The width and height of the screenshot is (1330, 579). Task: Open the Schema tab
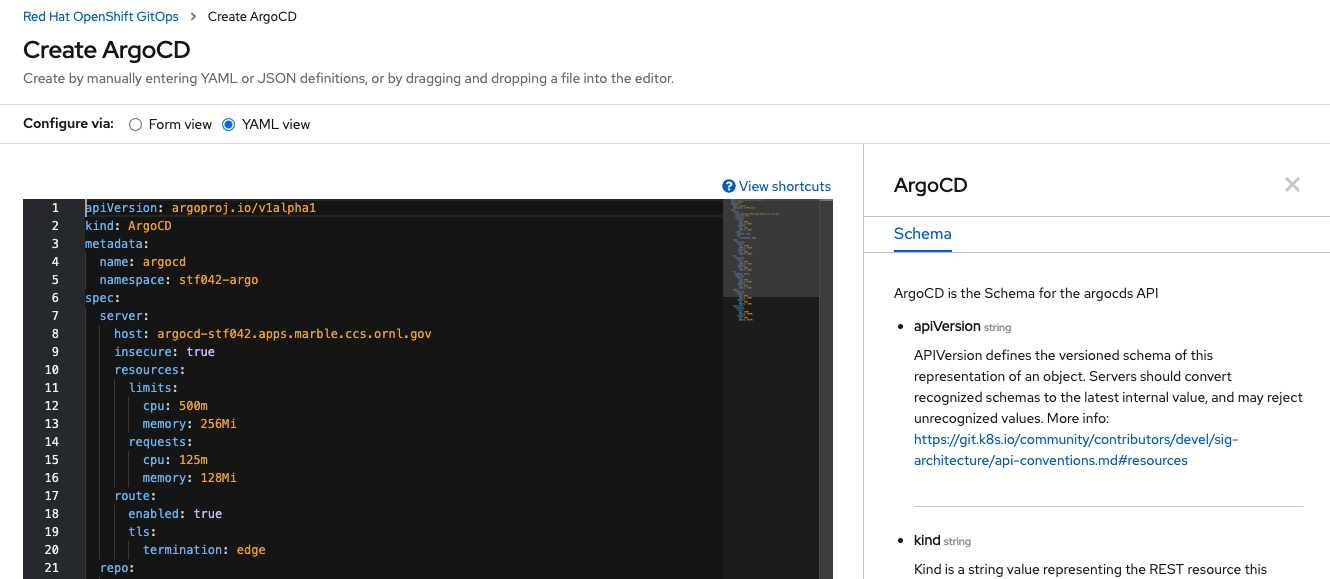922,234
